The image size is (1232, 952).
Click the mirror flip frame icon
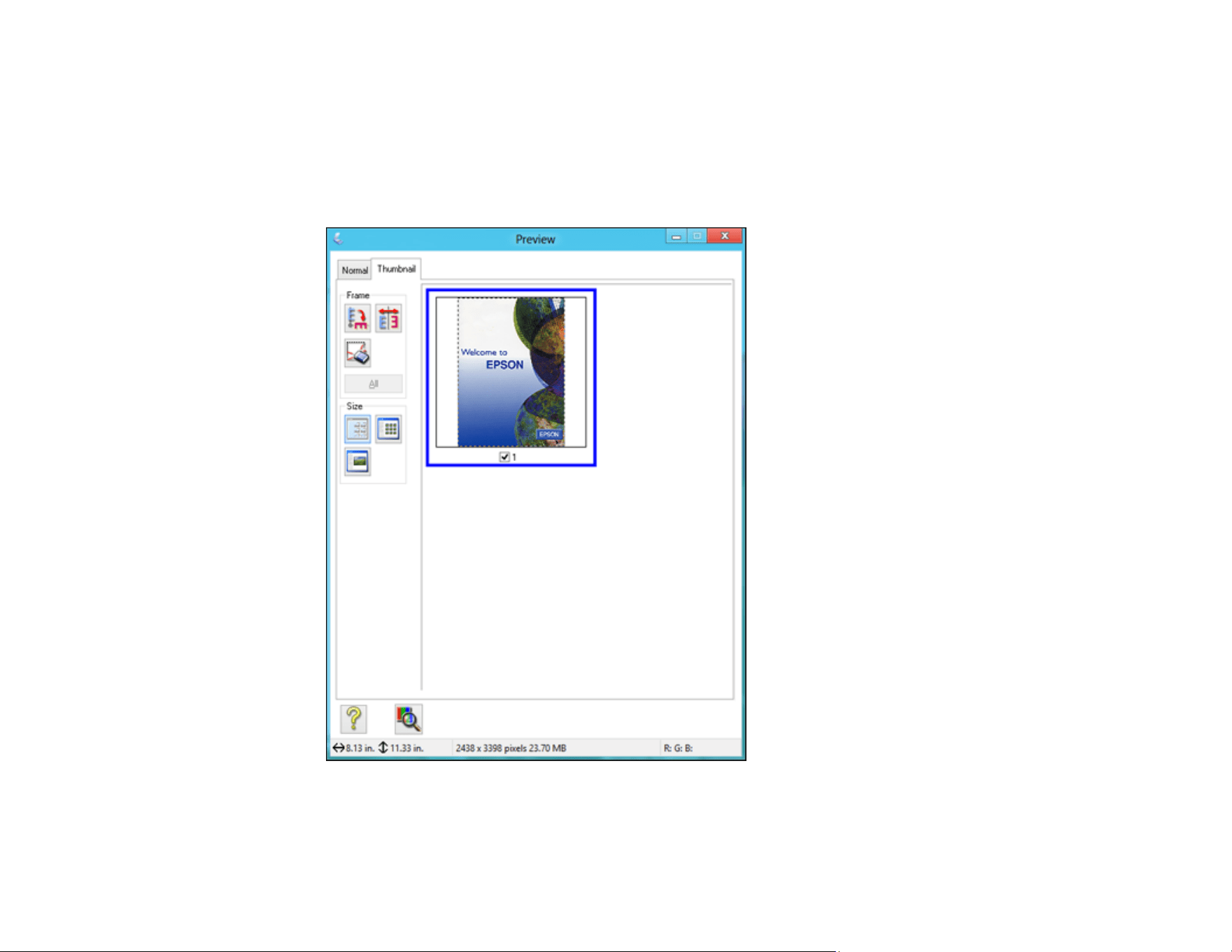coord(388,318)
